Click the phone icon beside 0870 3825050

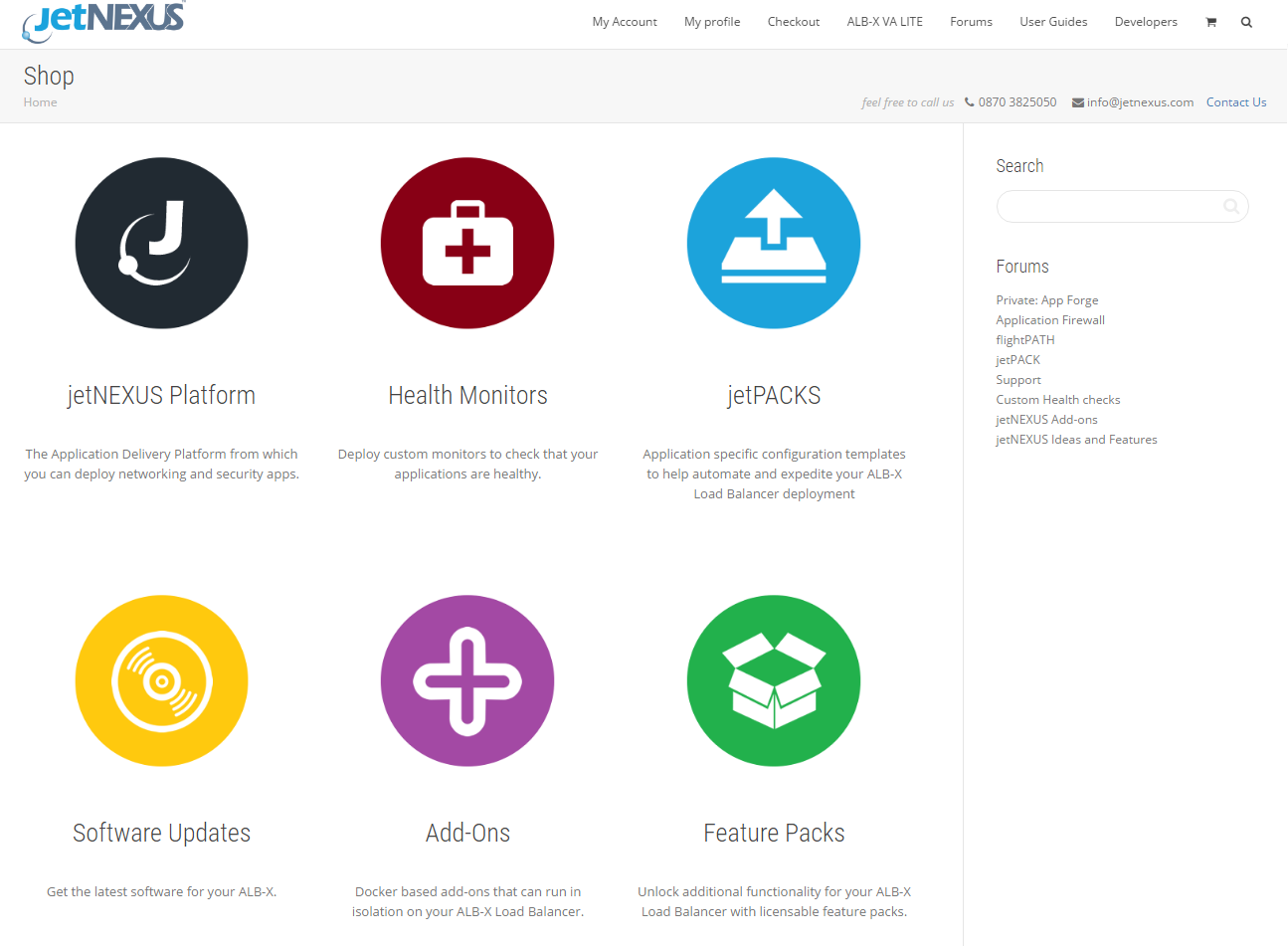(x=970, y=101)
